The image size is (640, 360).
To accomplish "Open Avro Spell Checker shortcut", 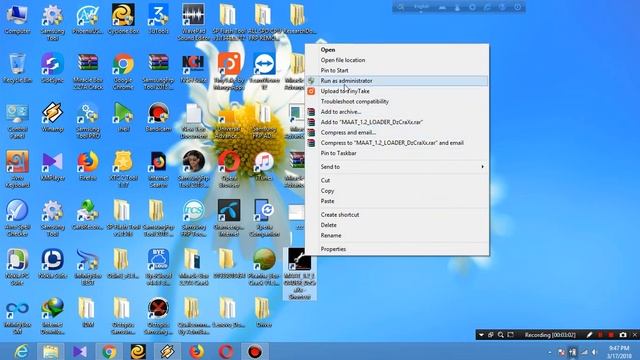I will click(17, 218).
